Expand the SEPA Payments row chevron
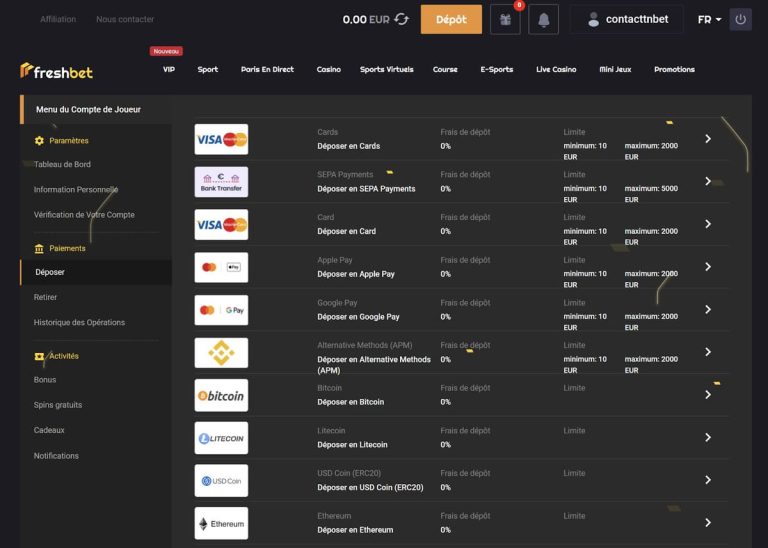 click(708, 181)
